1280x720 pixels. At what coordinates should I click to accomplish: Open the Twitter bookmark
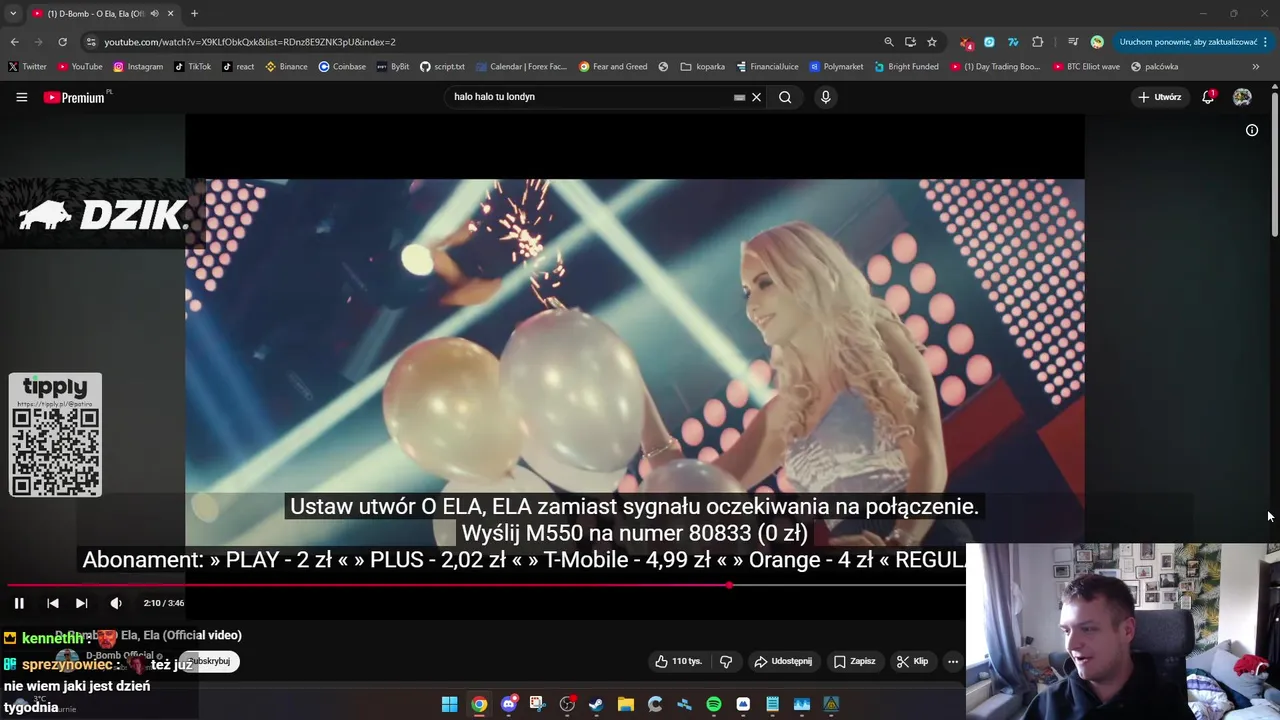click(27, 67)
